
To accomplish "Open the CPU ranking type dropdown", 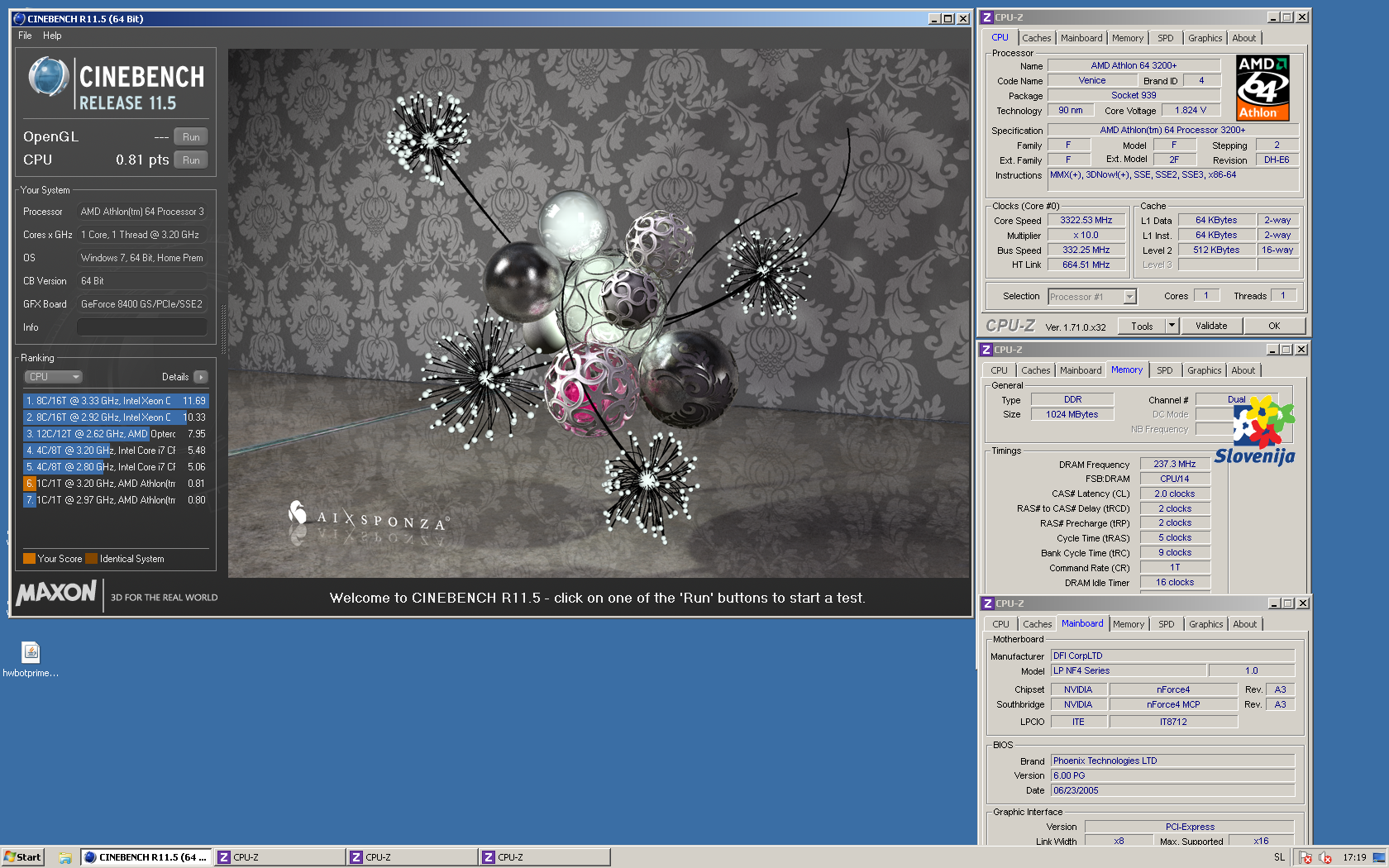I will click(x=53, y=377).
